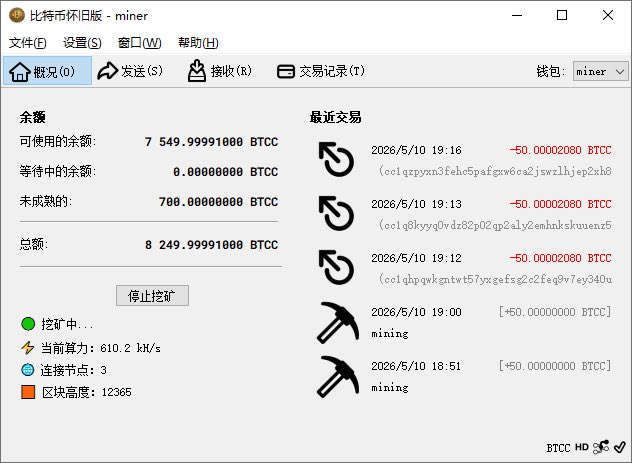Open the 帮助(H) menu
The image size is (632, 463).
(x=198, y=43)
